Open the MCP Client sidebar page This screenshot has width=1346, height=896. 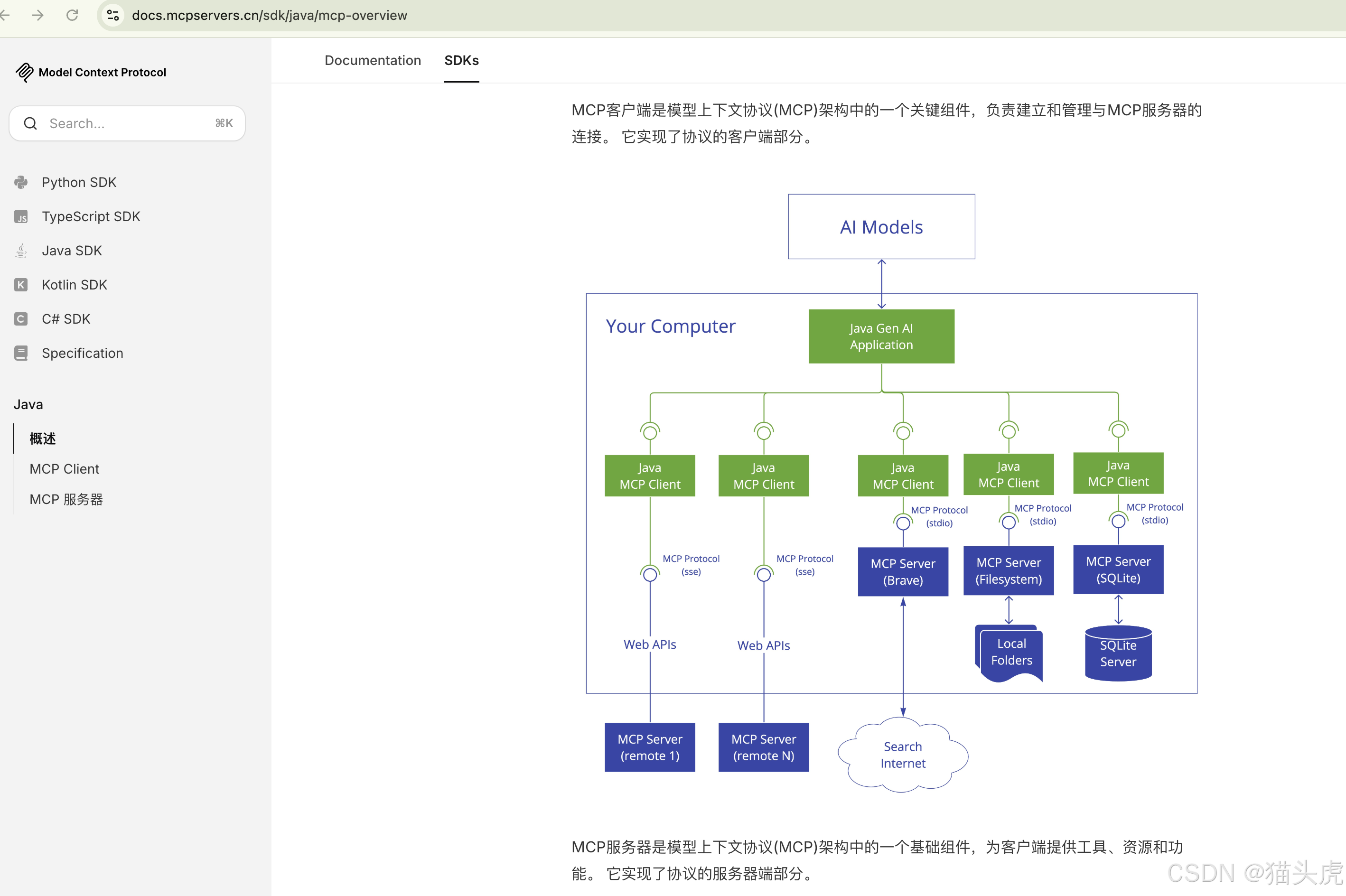pos(64,468)
